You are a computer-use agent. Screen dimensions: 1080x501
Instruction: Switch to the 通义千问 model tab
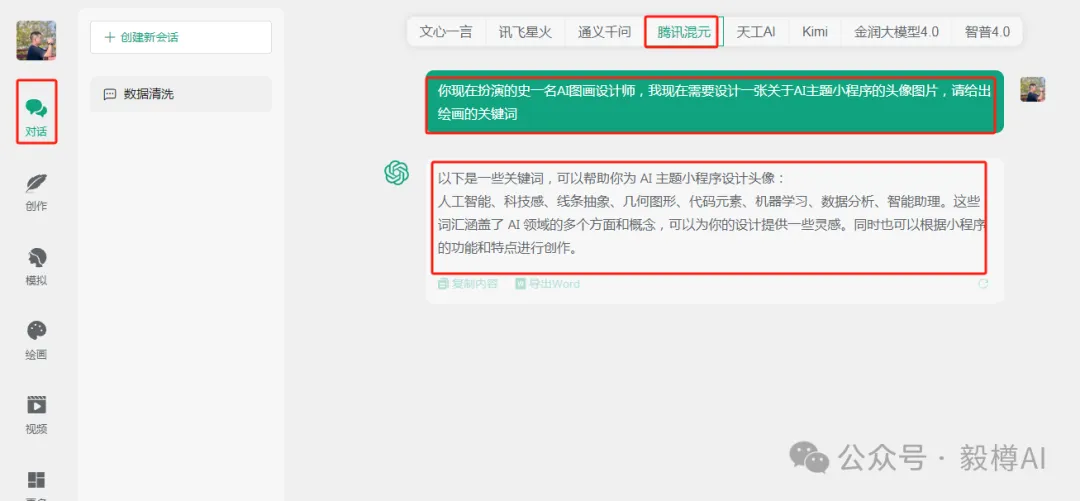[604, 32]
